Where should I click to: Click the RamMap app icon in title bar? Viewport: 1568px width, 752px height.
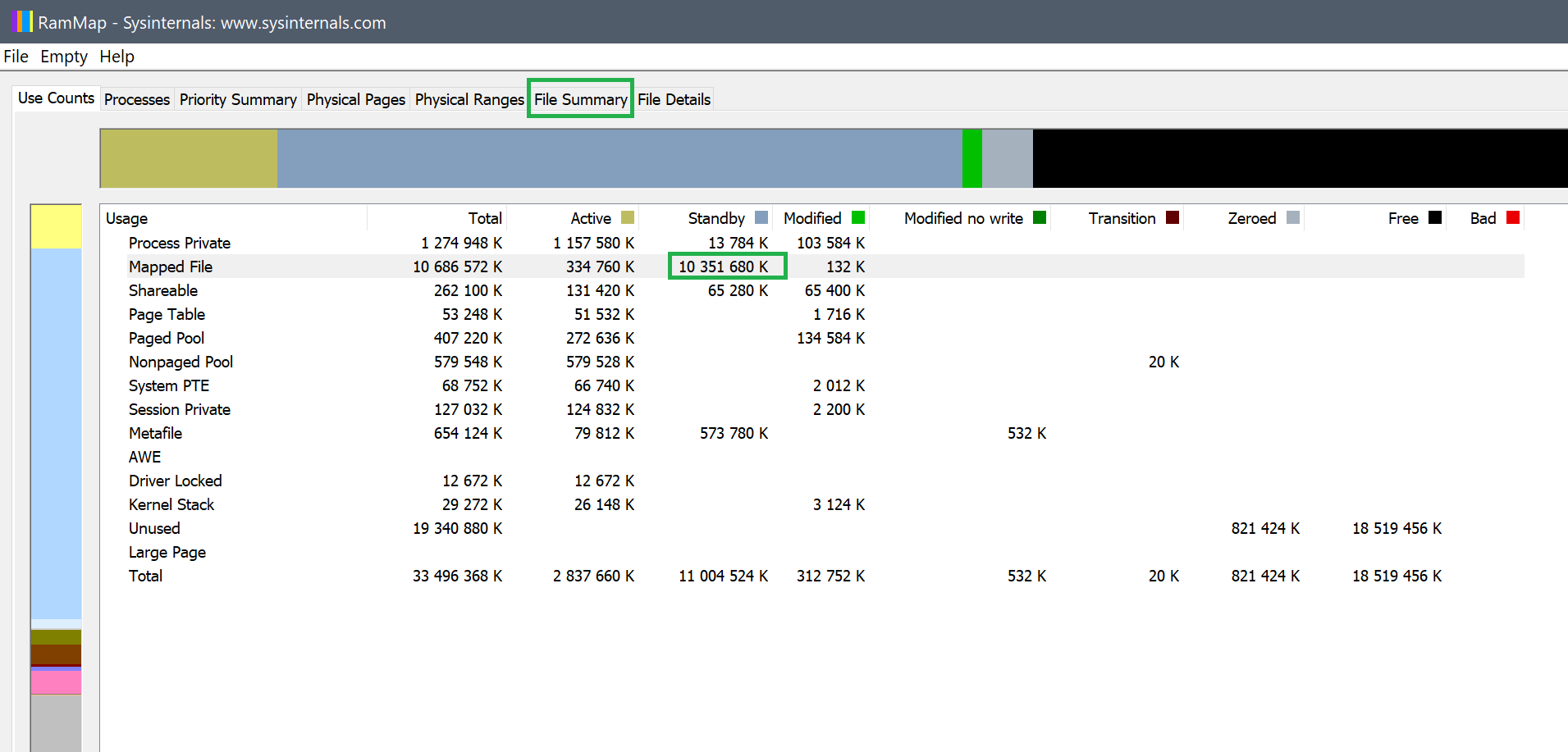click(x=22, y=21)
